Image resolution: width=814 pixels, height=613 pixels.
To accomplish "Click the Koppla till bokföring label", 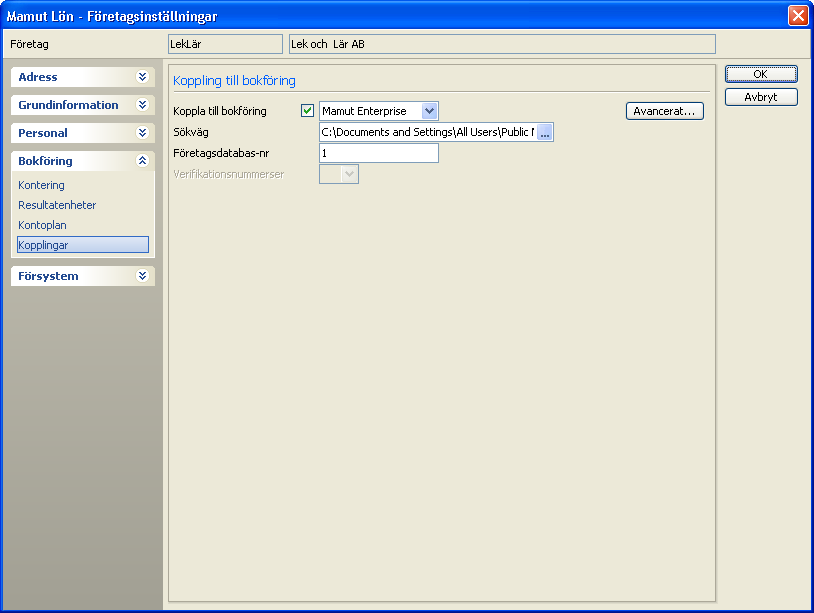I will coord(220,111).
